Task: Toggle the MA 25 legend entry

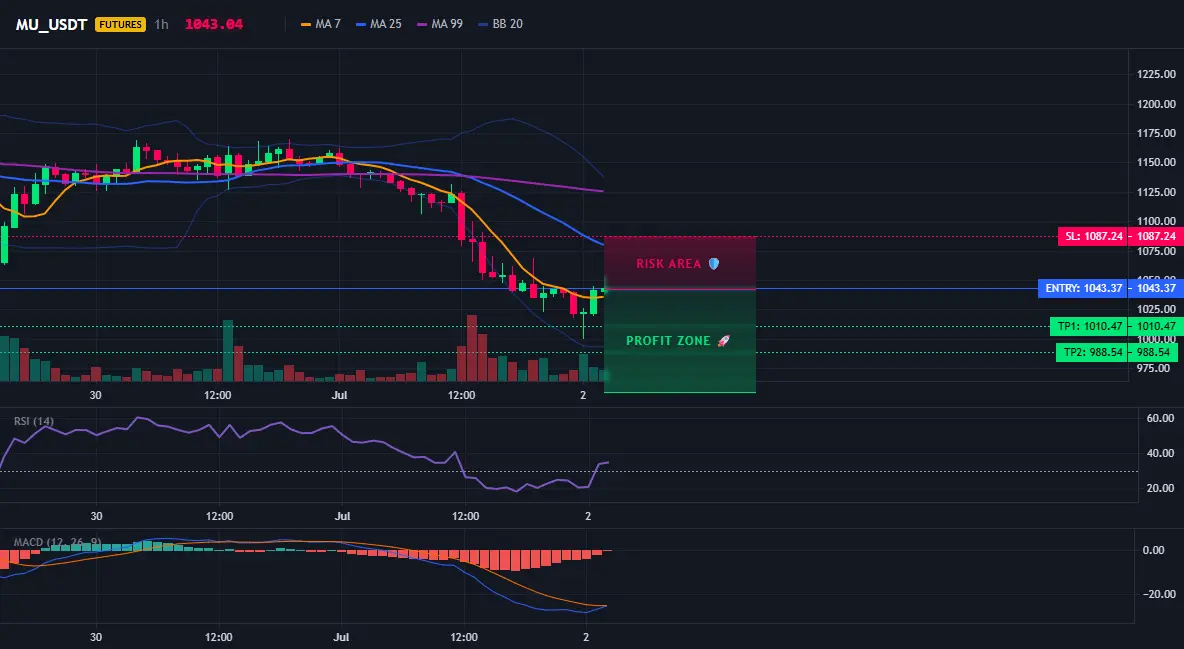Action: pos(378,24)
